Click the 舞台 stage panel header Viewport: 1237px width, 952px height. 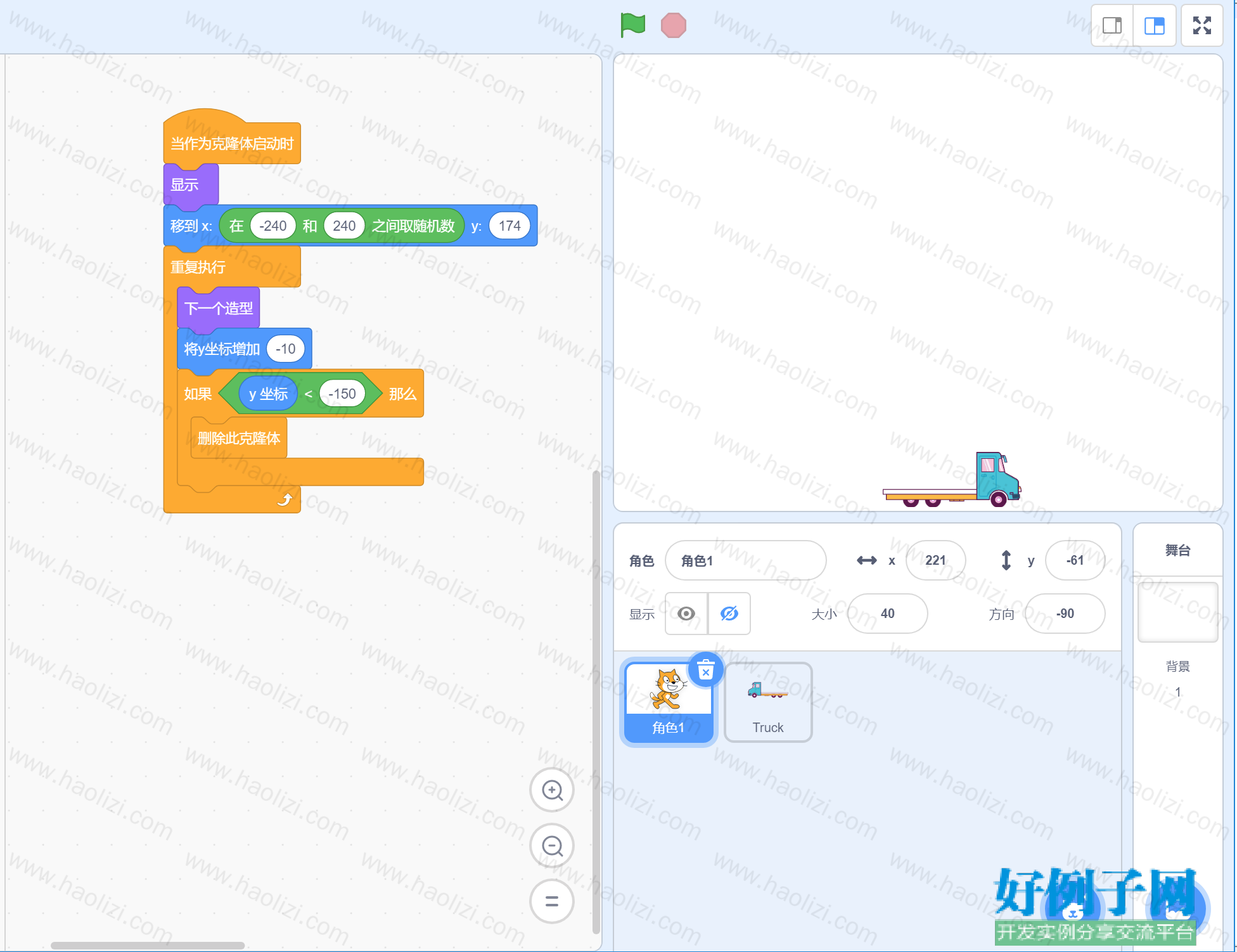1177,550
